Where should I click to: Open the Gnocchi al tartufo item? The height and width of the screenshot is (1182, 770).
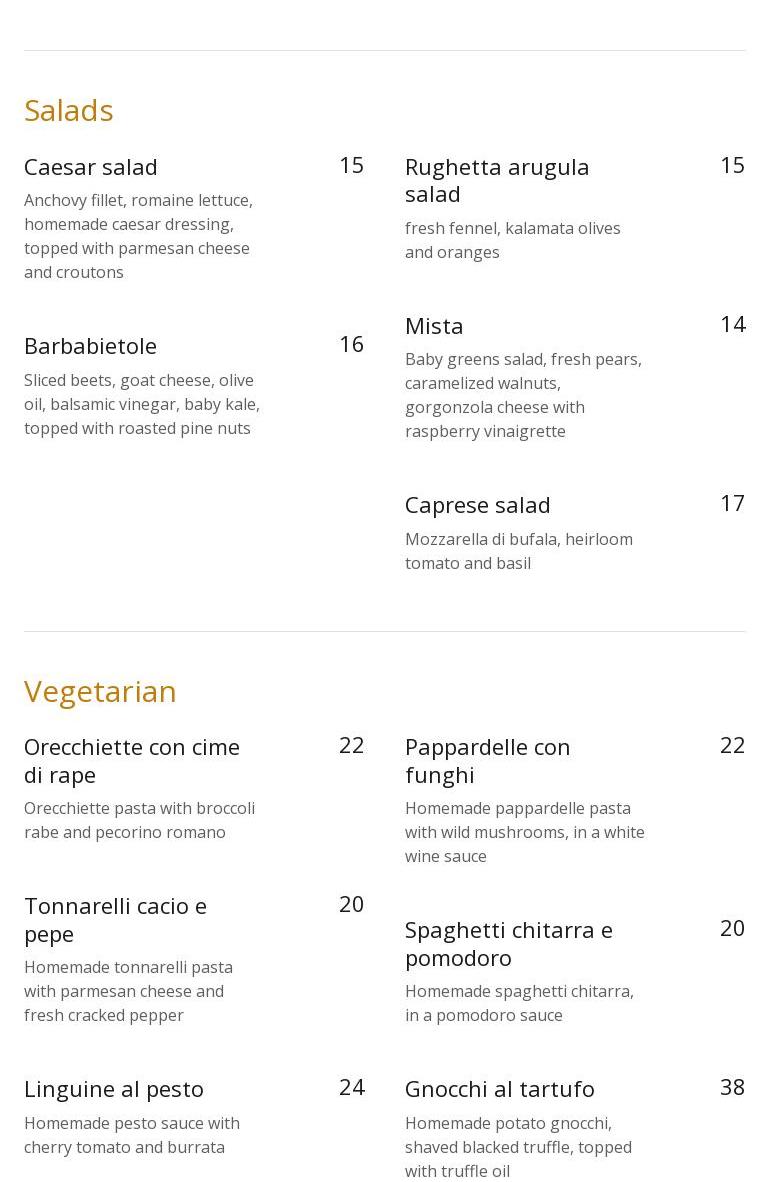[499, 1089]
